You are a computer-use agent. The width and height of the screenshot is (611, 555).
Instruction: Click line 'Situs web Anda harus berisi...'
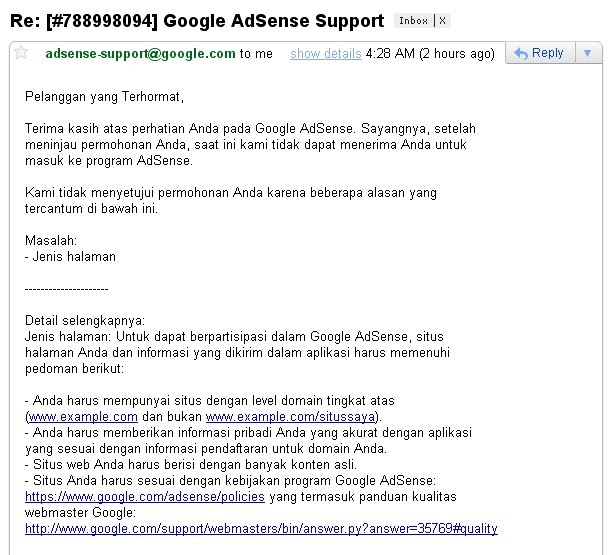click(191, 465)
